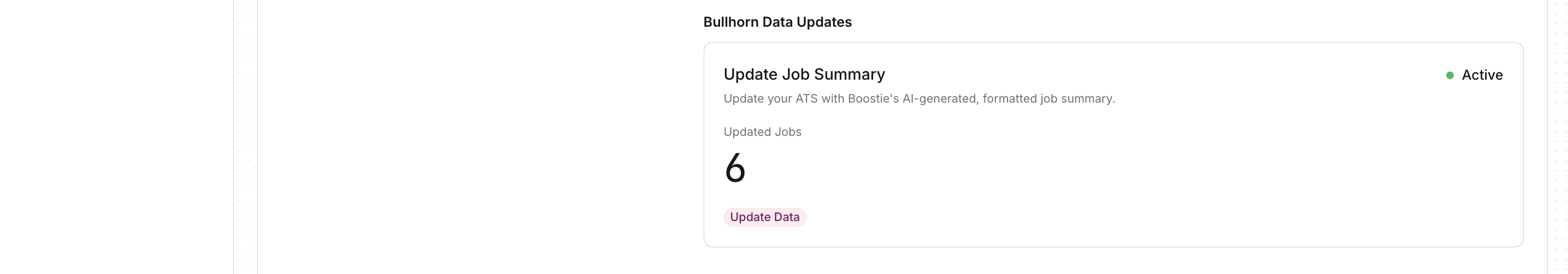
Task: Click AI-generated in the card description
Action: [x=940, y=98]
